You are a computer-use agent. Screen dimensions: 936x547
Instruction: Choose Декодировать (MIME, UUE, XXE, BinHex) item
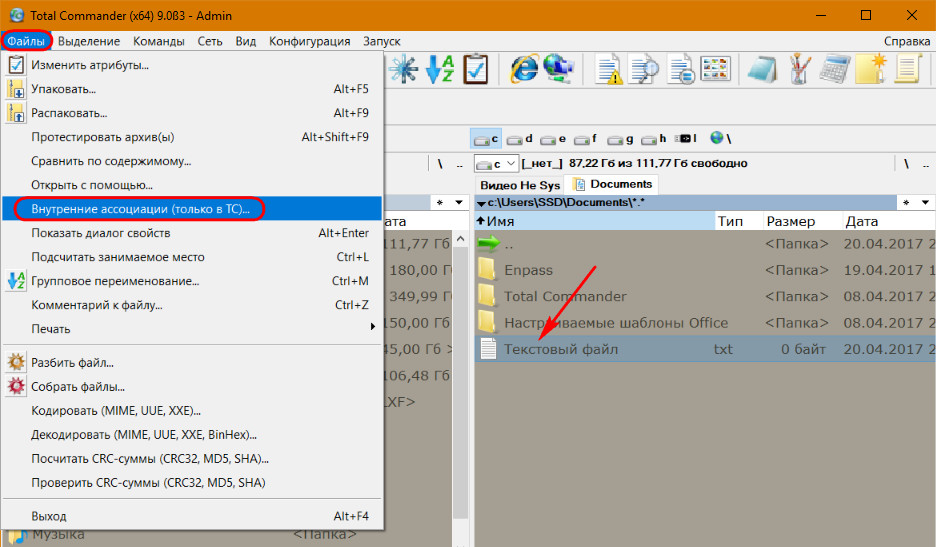pyautogui.click(x=192, y=434)
